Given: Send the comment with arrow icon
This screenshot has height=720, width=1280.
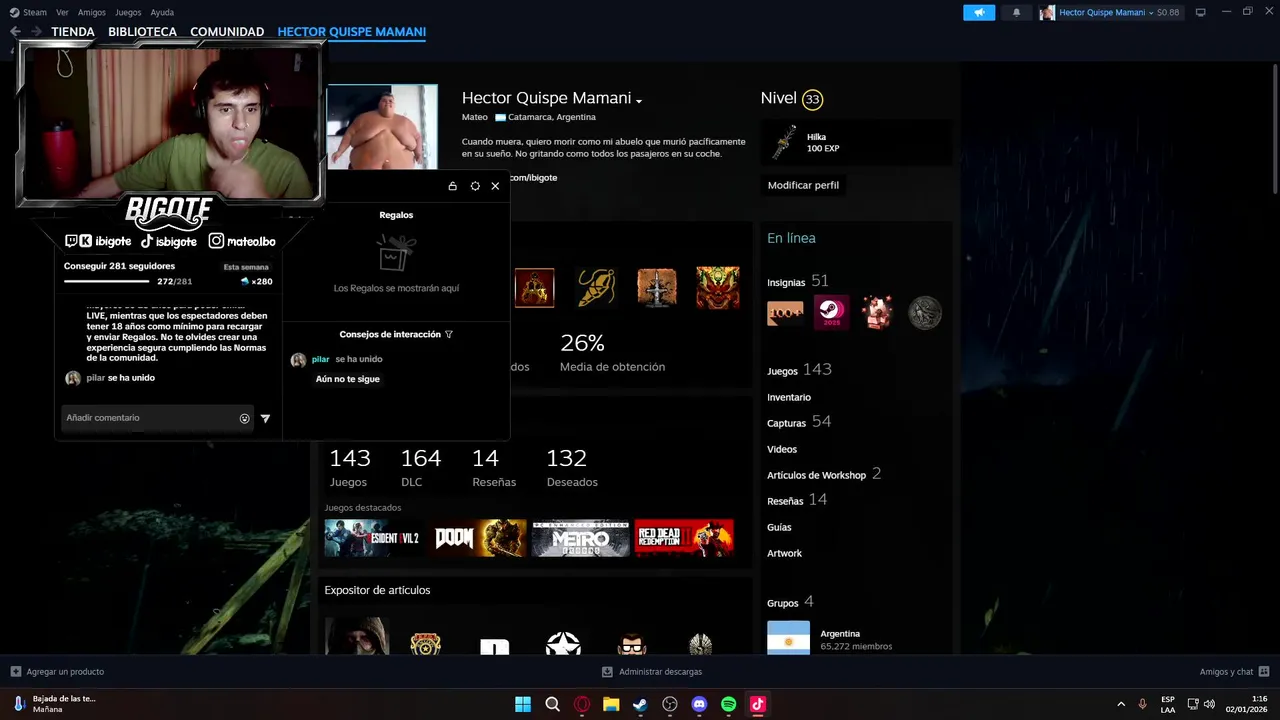Looking at the screenshot, I should tap(265, 418).
